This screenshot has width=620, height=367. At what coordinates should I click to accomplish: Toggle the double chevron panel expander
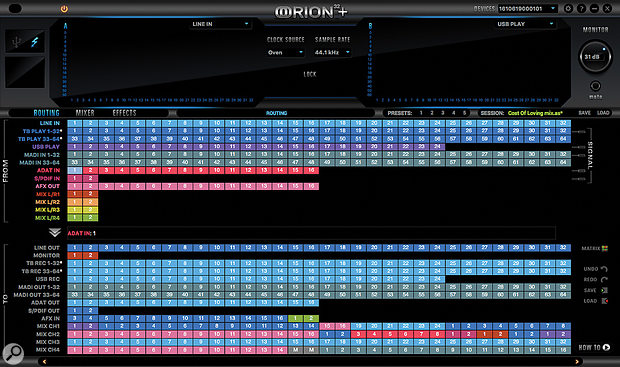click(x=55, y=233)
